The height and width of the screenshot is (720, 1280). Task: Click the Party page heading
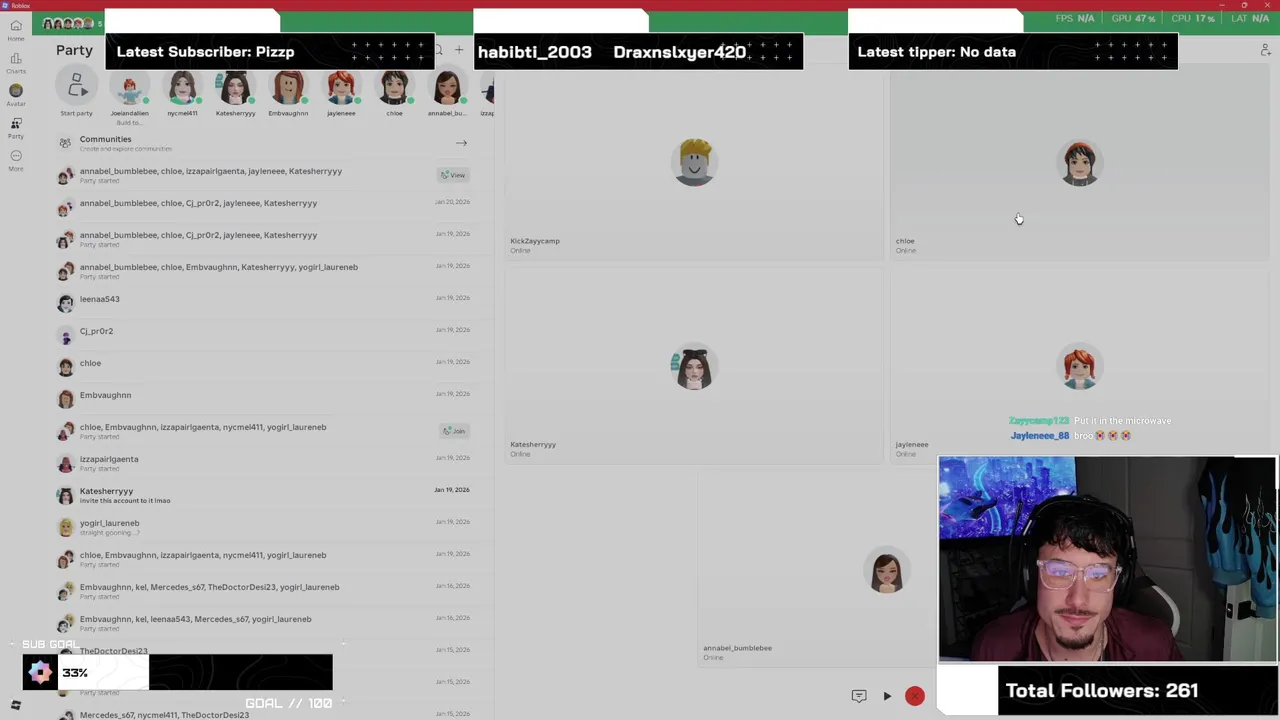74,50
